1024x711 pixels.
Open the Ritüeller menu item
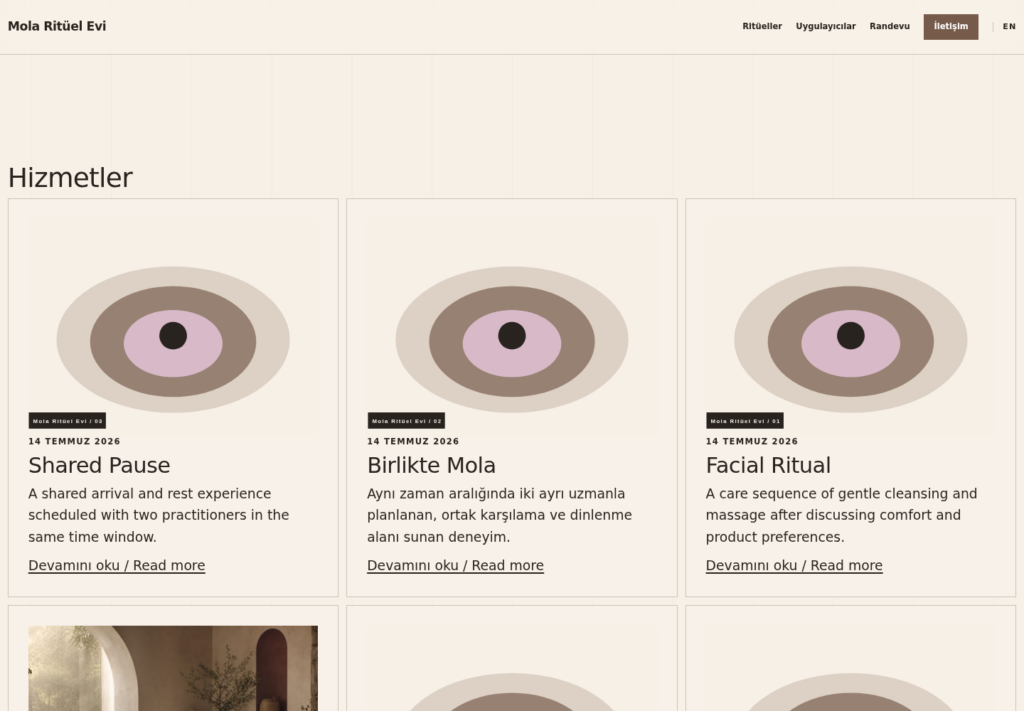point(761,26)
